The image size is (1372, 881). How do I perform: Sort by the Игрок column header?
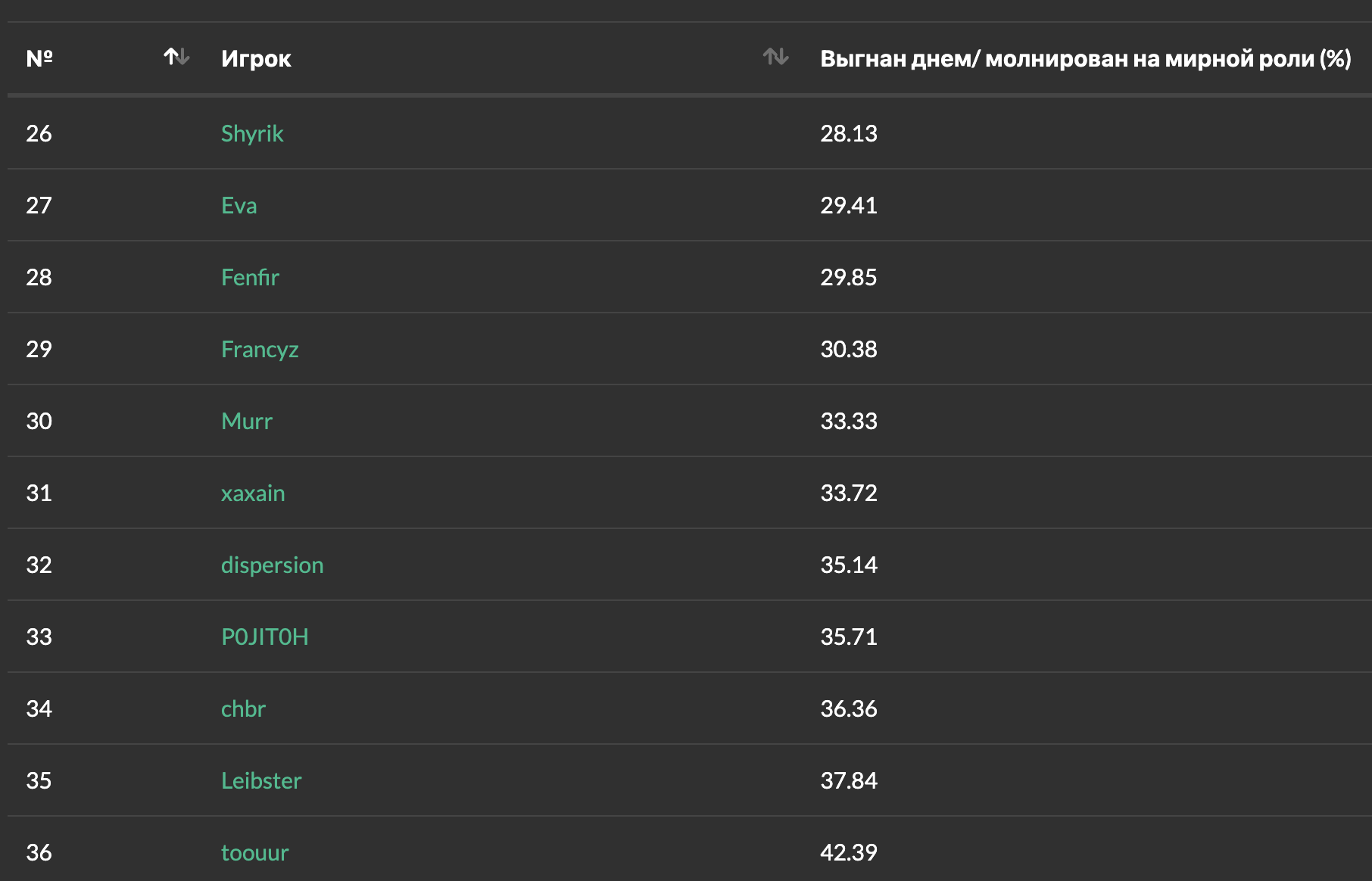coord(256,58)
